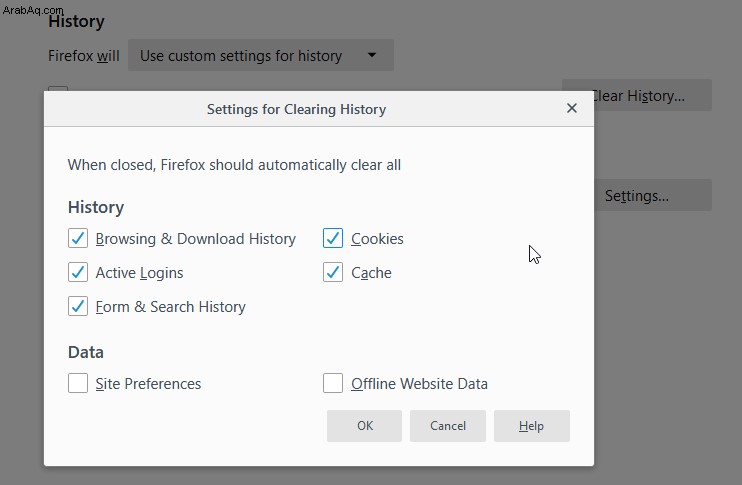Close the Settings for Clearing History dialog
Viewport: 742px width, 485px height.
click(x=572, y=108)
